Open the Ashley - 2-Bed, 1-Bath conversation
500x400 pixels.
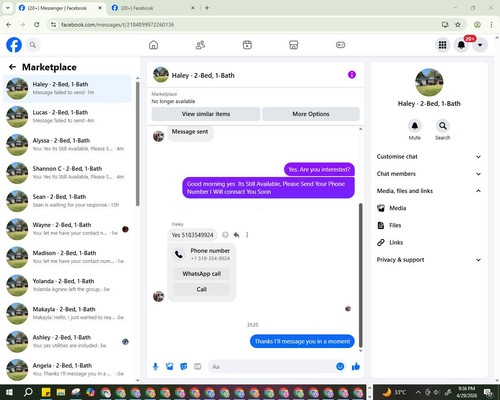coord(67,342)
